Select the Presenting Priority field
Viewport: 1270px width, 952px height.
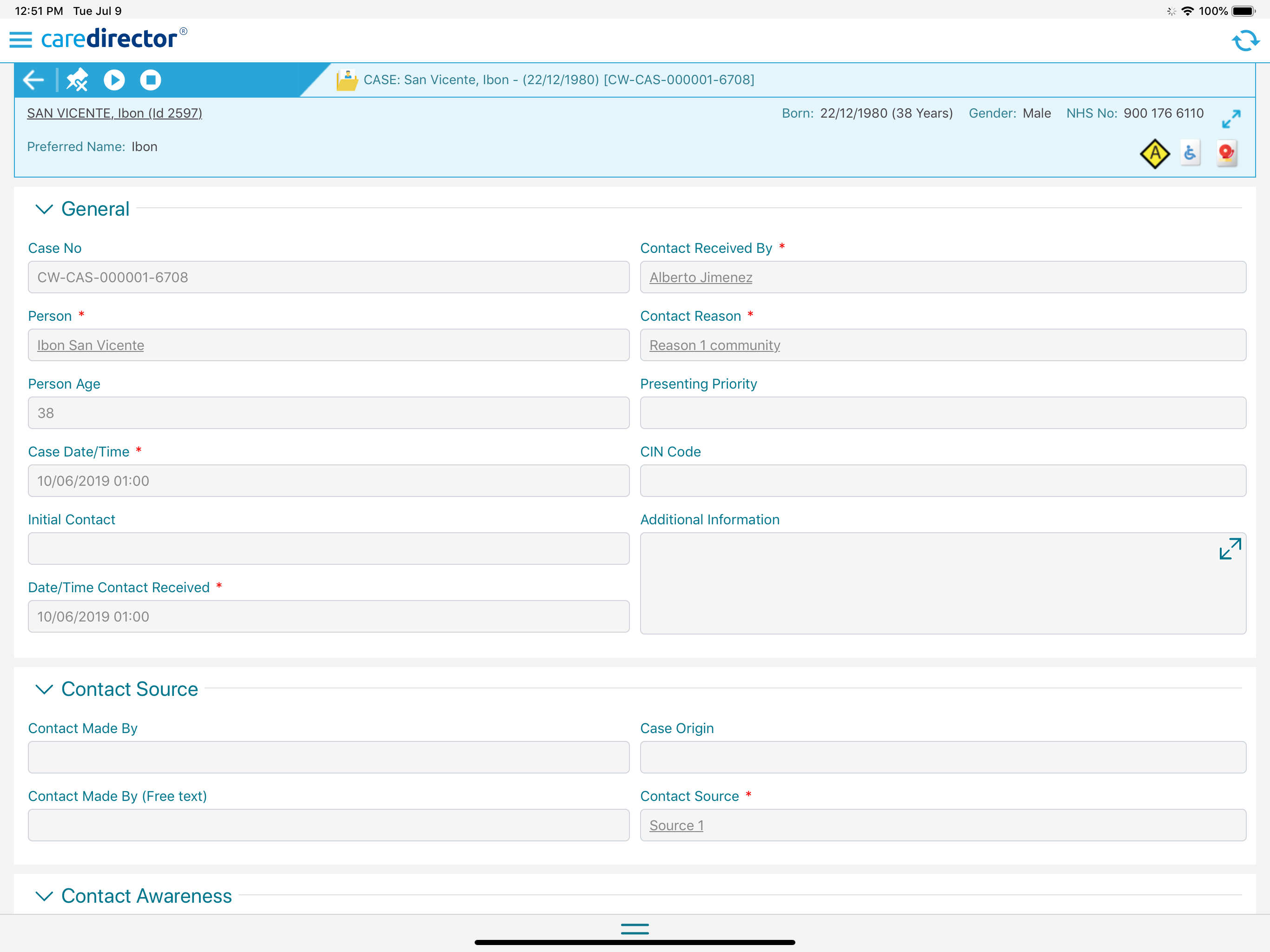[x=943, y=413]
